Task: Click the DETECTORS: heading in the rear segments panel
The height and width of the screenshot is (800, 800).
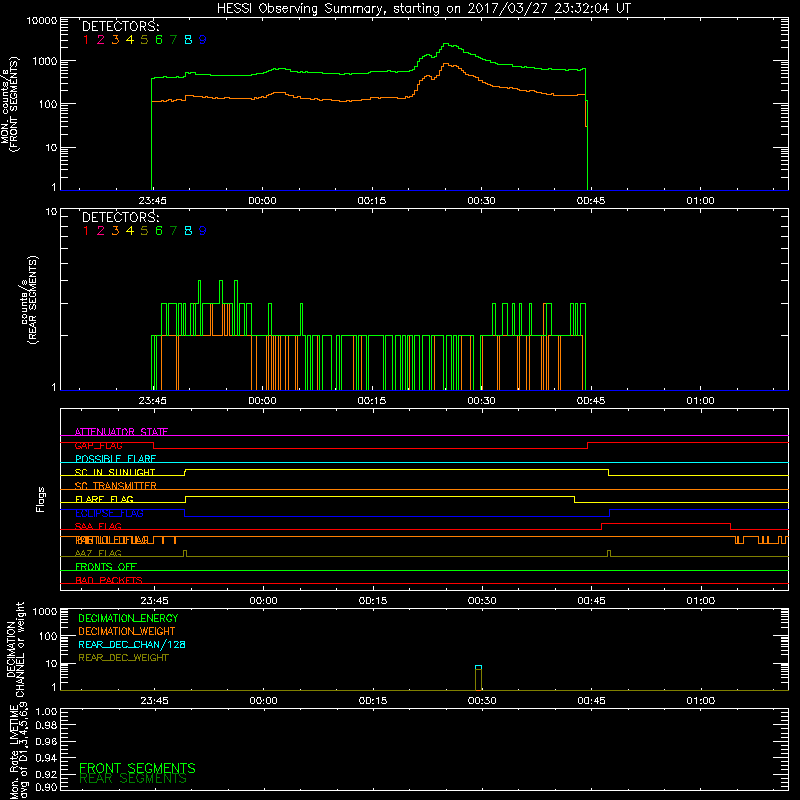Action: (x=121, y=218)
